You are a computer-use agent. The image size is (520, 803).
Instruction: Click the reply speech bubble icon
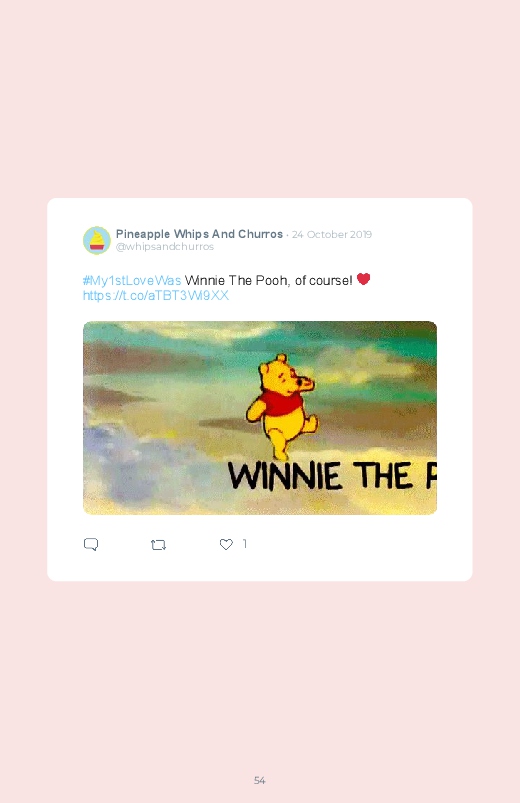point(91,544)
